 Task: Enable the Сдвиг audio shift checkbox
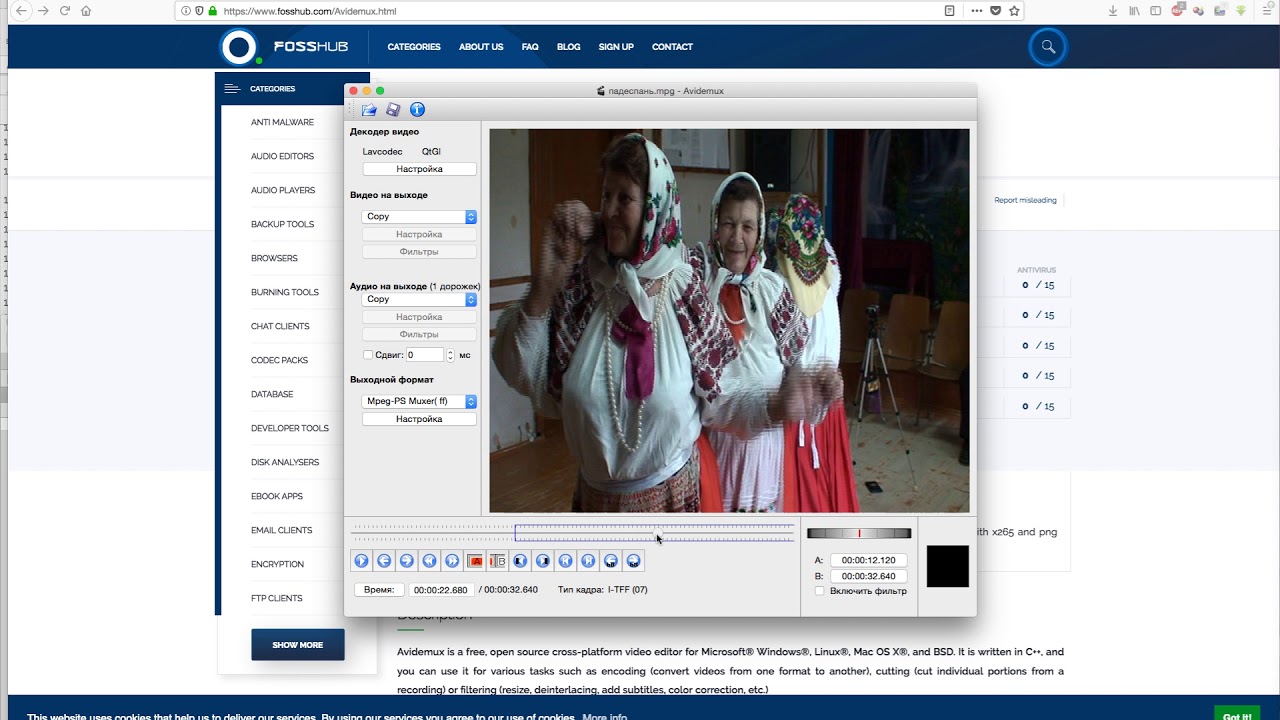coord(368,355)
